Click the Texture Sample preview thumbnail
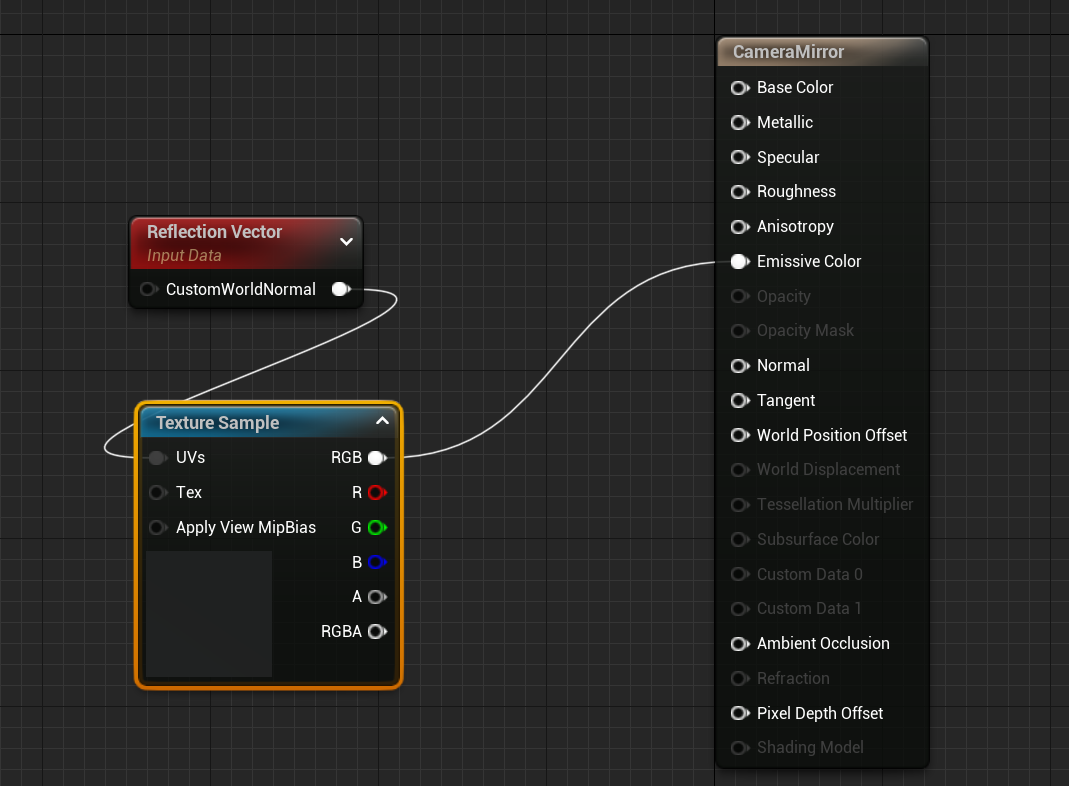The image size is (1069, 786). (209, 614)
